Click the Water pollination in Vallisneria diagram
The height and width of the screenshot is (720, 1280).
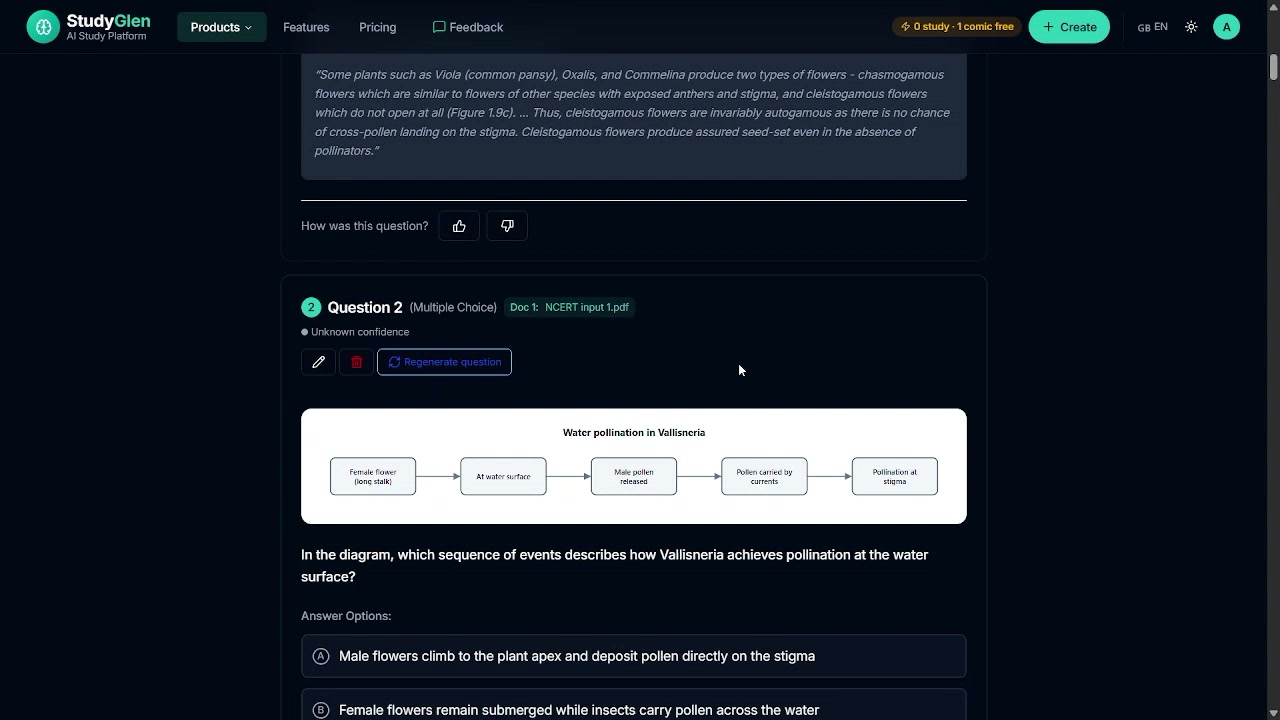click(634, 466)
